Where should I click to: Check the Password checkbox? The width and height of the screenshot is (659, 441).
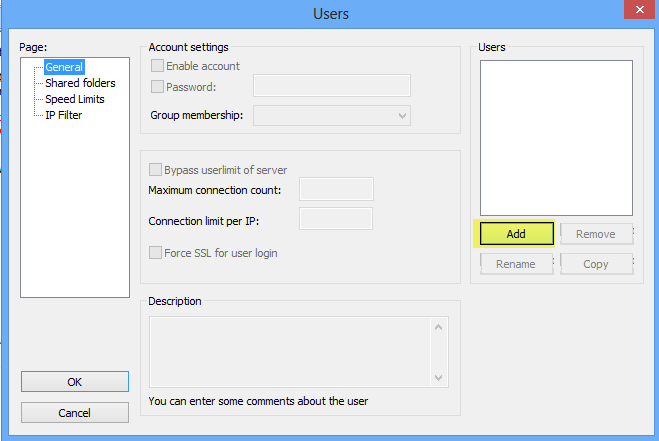pyautogui.click(x=157, y=87)
